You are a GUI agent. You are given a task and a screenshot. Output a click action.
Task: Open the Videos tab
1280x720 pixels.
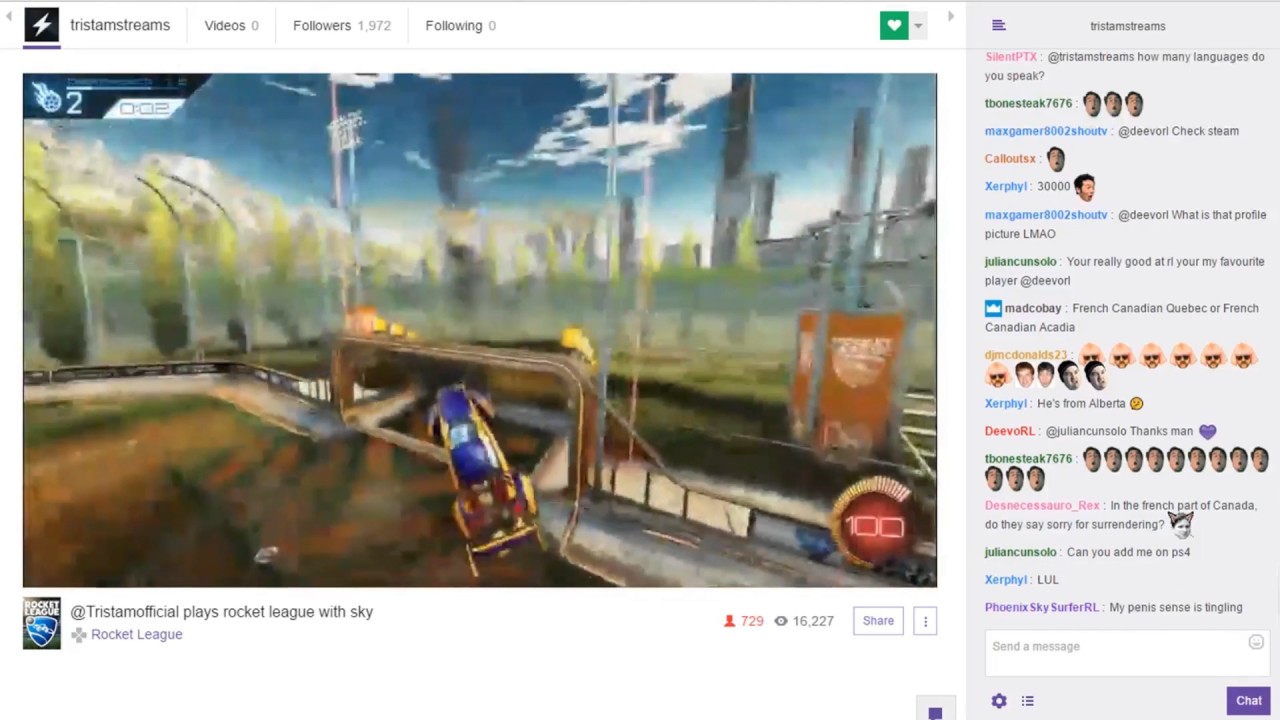pos(231,25)
